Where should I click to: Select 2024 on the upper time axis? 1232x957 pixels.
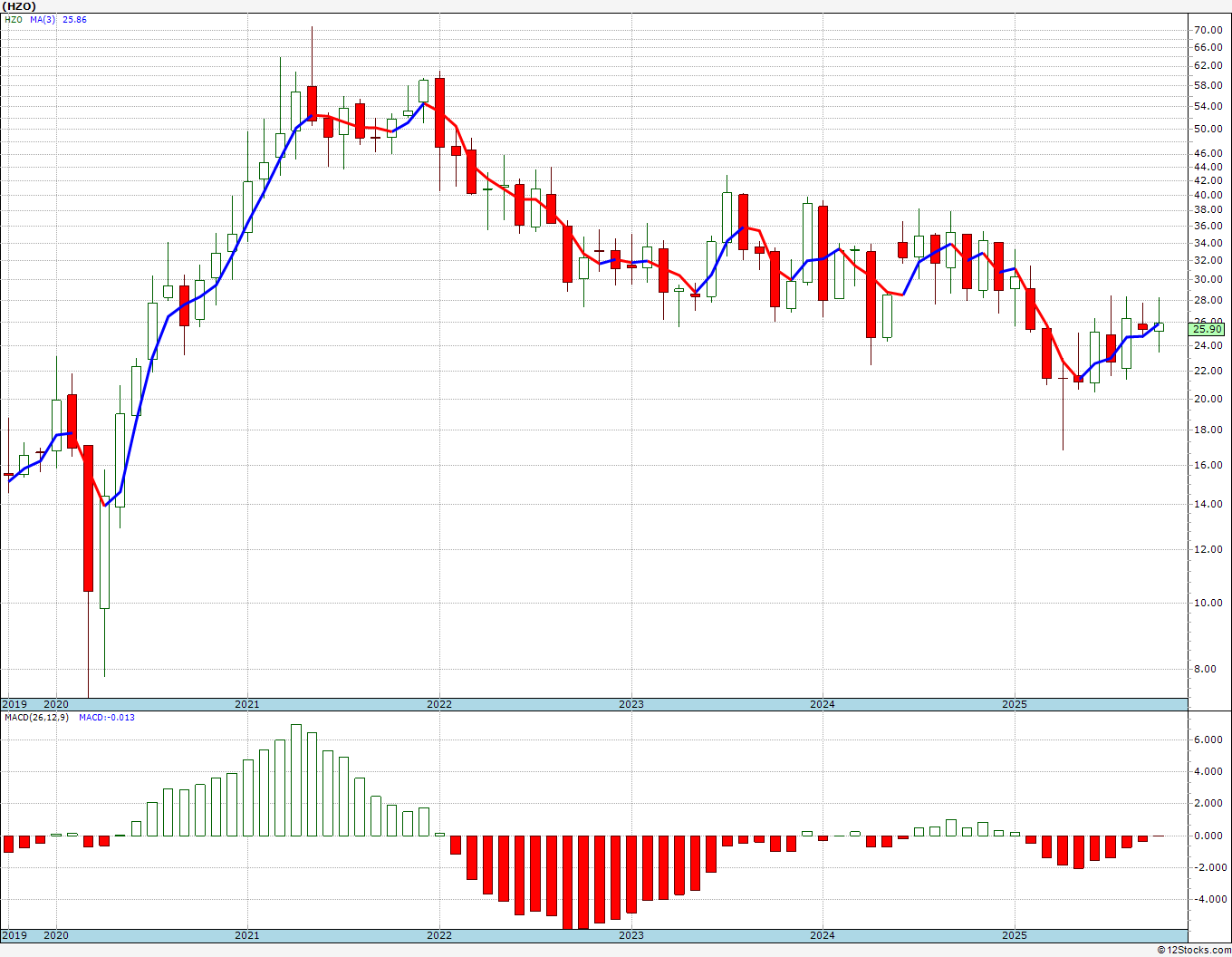coord(823,704)
